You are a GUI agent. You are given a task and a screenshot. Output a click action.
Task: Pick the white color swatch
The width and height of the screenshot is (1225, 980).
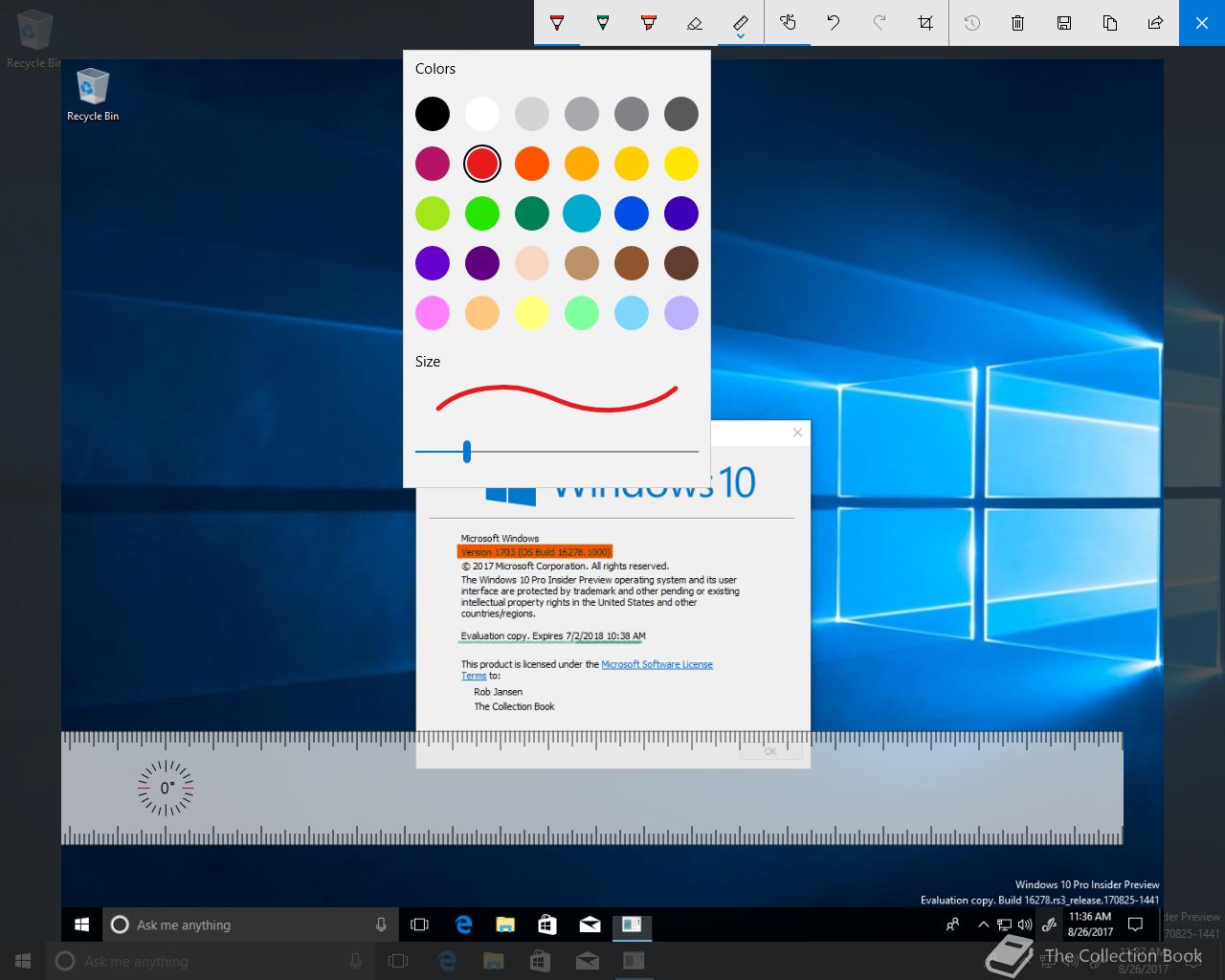click(x=482, y=114)
